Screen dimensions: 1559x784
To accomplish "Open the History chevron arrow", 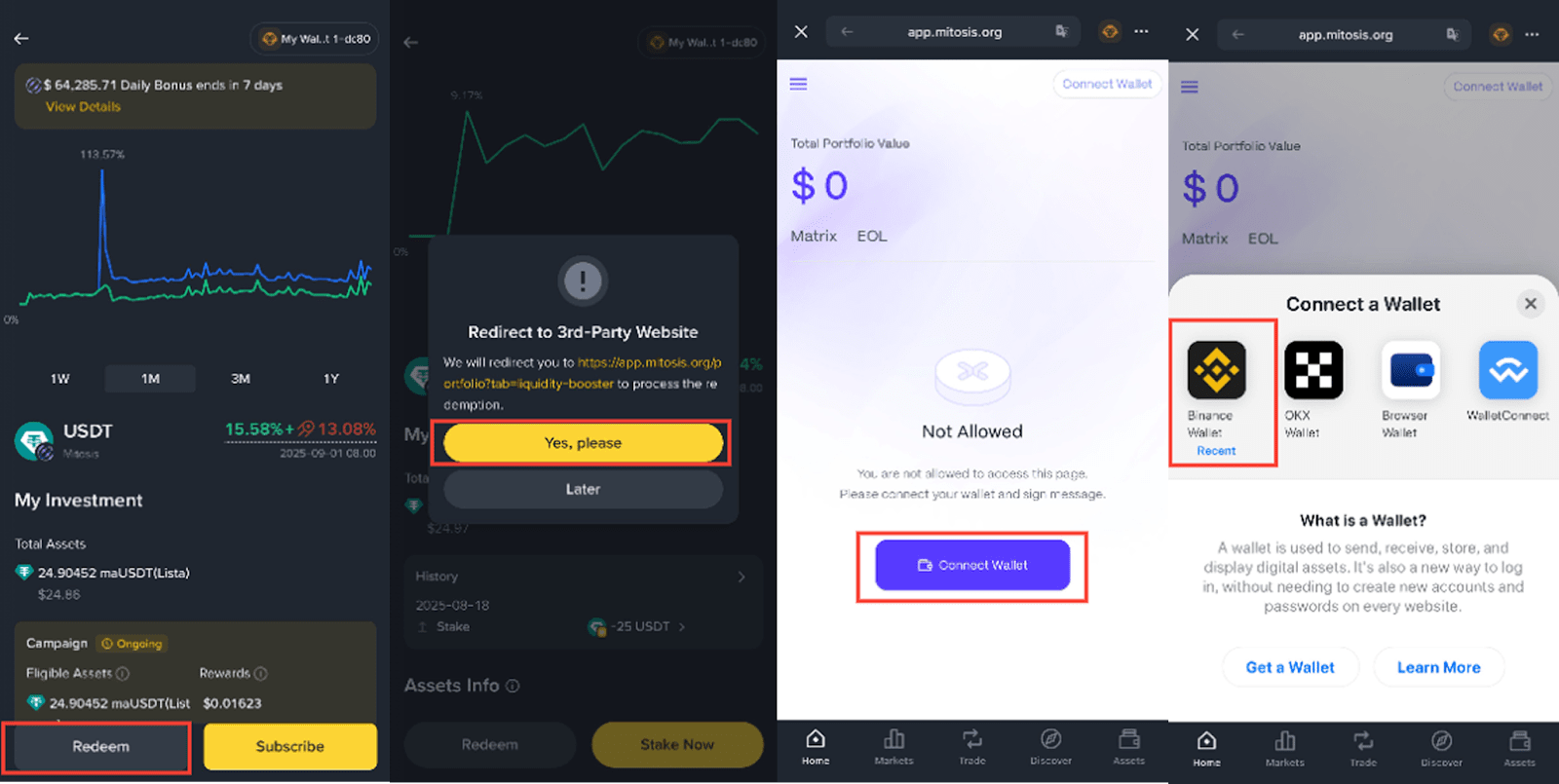I will [741, 577].
